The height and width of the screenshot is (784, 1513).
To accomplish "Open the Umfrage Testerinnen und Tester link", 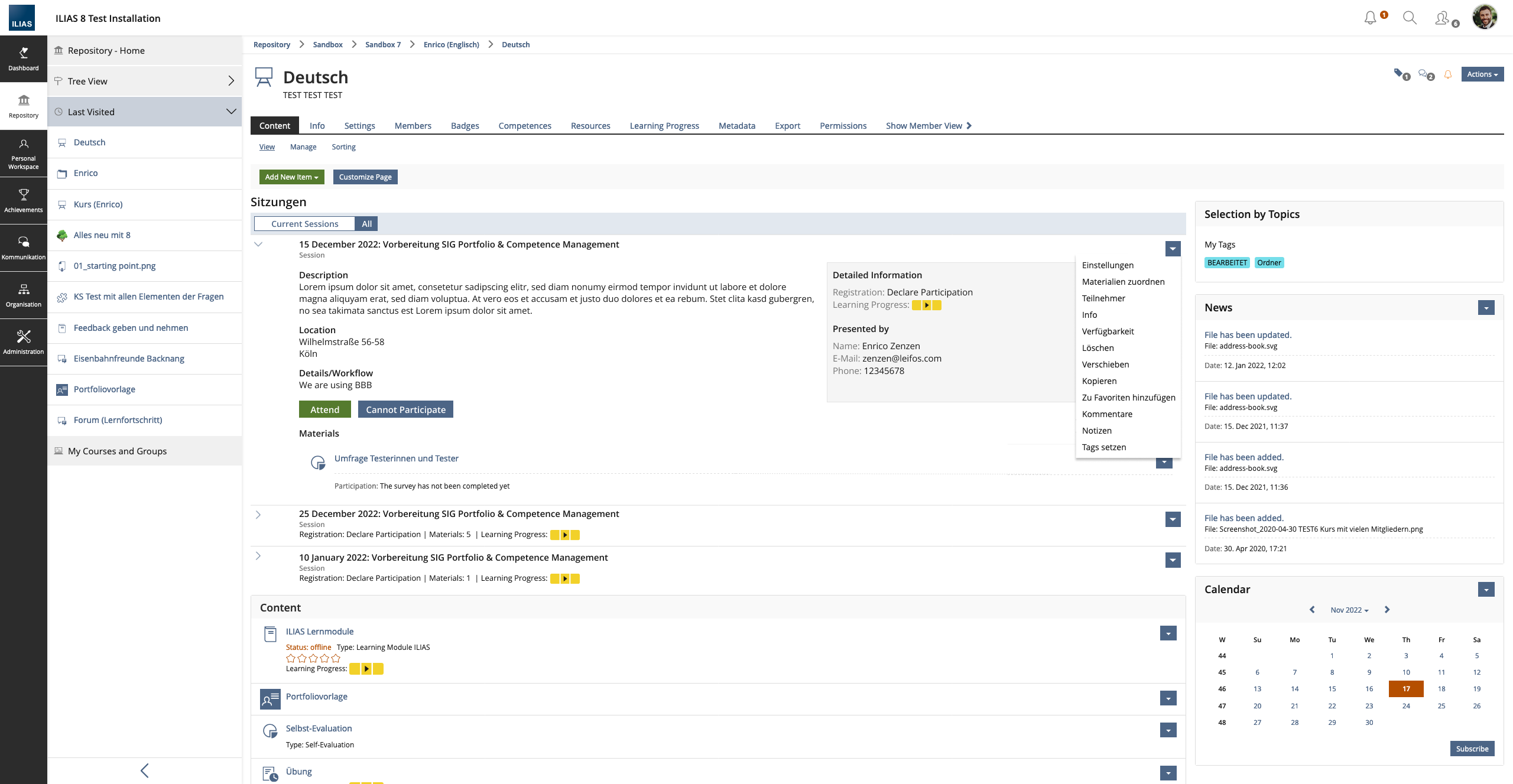I will tap(396, 458).
